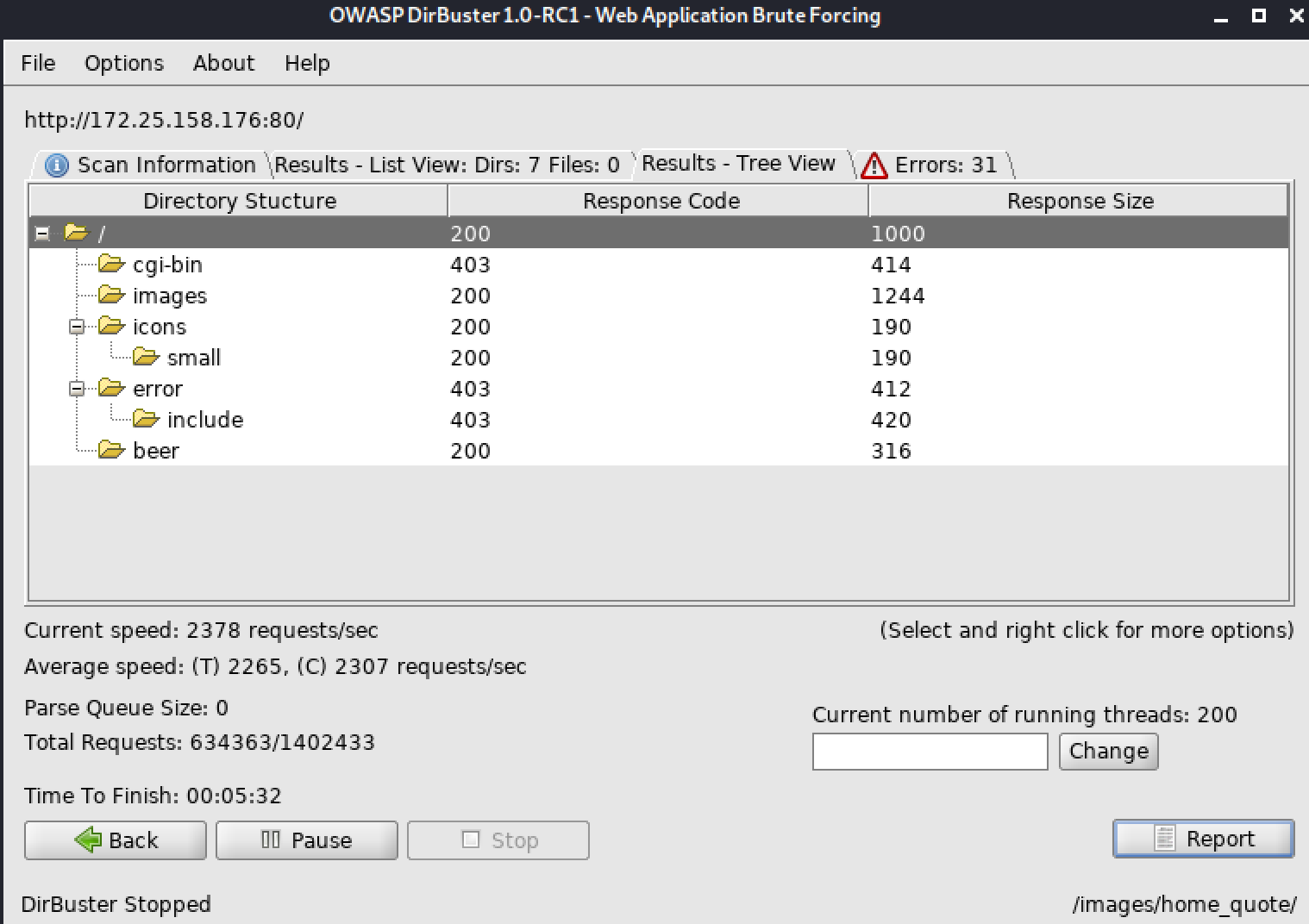
Task: Switch to Scan Information tab
Action: [151, 165]
